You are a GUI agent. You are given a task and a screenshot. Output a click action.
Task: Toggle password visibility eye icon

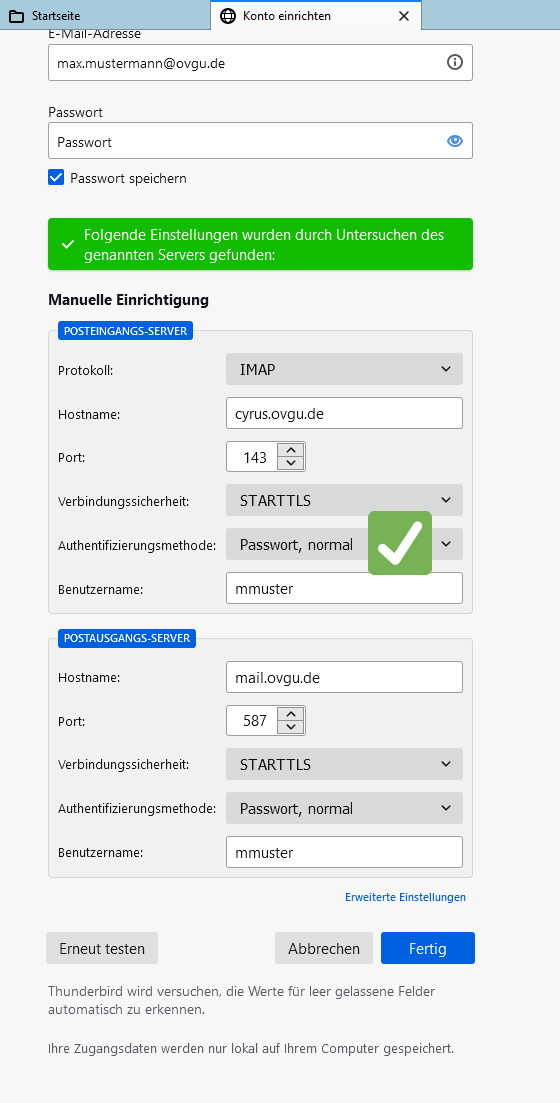point(455,141)
